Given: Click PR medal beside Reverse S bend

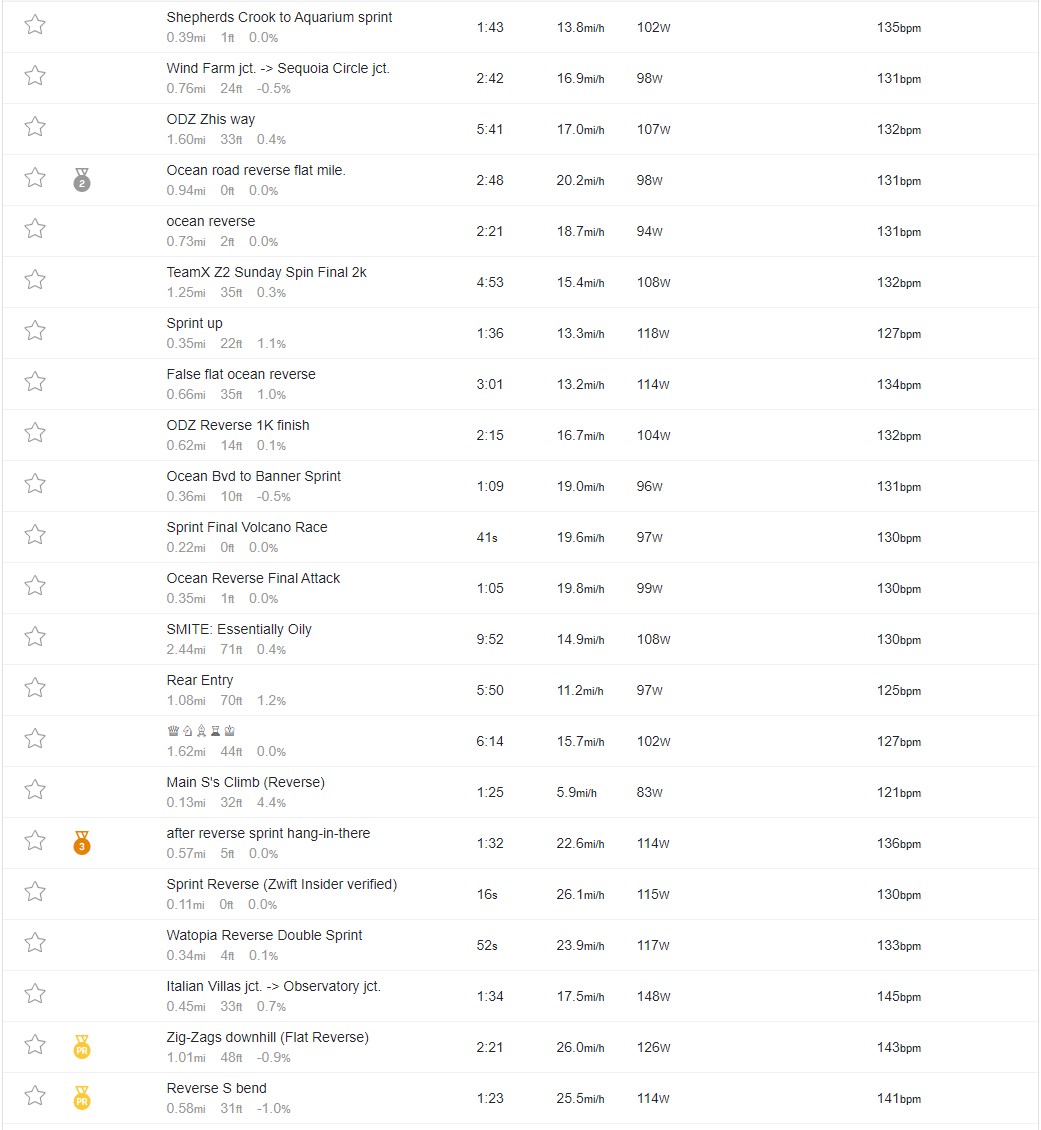Looking at the screenshot, I should point(82,1097).
